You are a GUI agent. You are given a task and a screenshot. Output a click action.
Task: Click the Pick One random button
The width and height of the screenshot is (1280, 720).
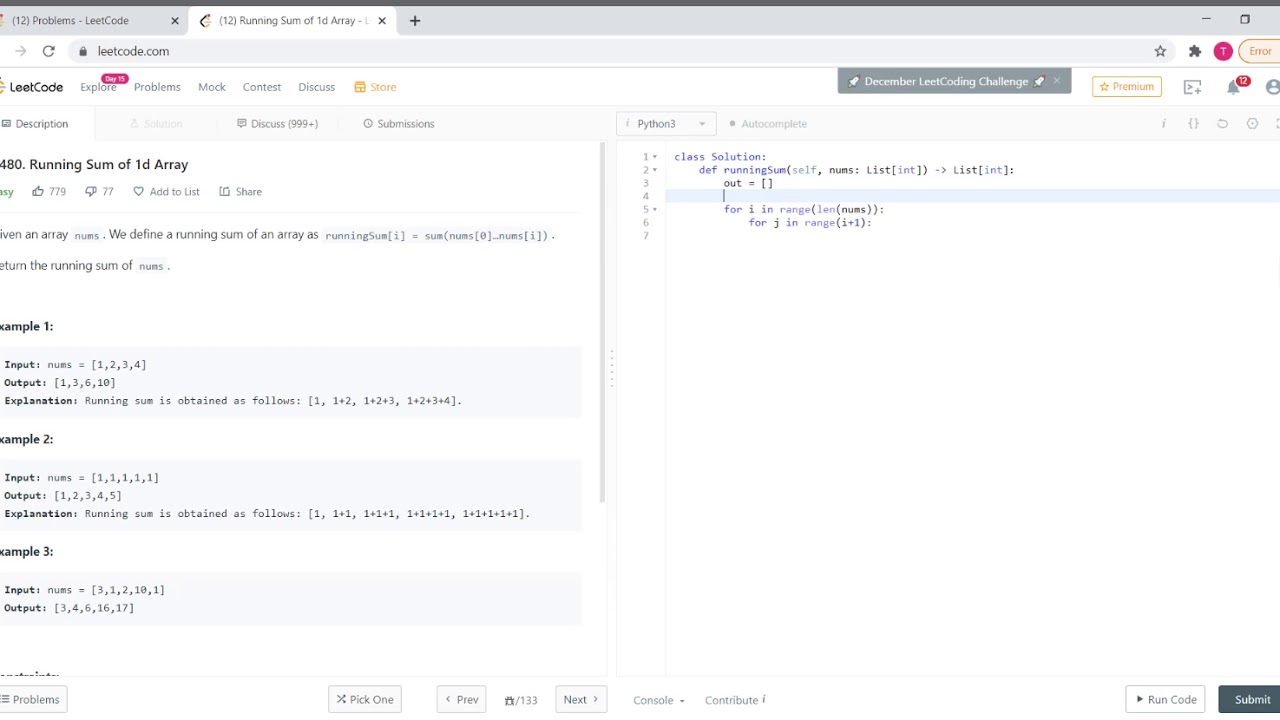pyautogui.click(x=365, y=700)
